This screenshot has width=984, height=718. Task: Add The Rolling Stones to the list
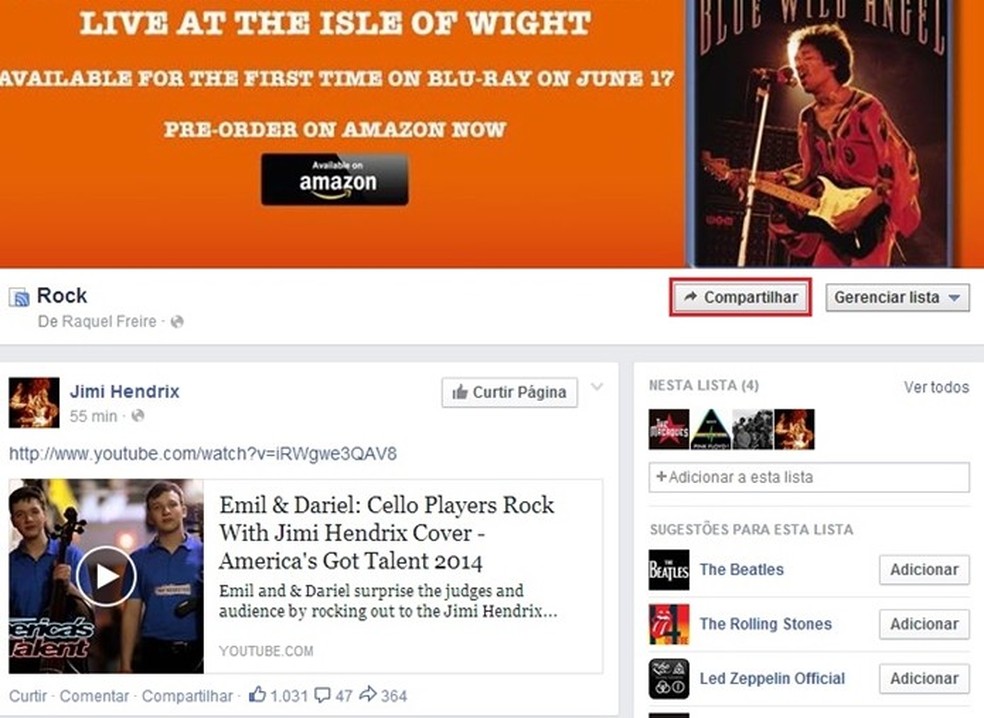924,624
